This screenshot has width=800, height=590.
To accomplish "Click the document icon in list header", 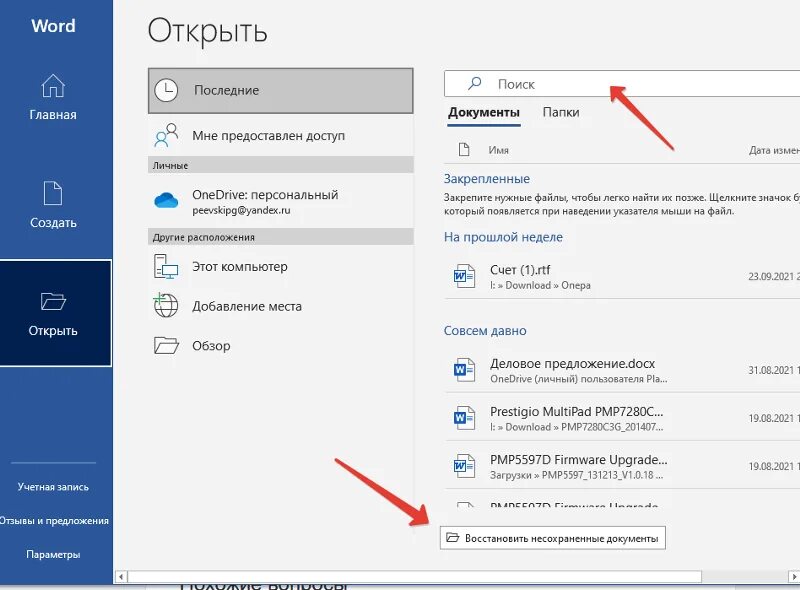I will 464,150.
